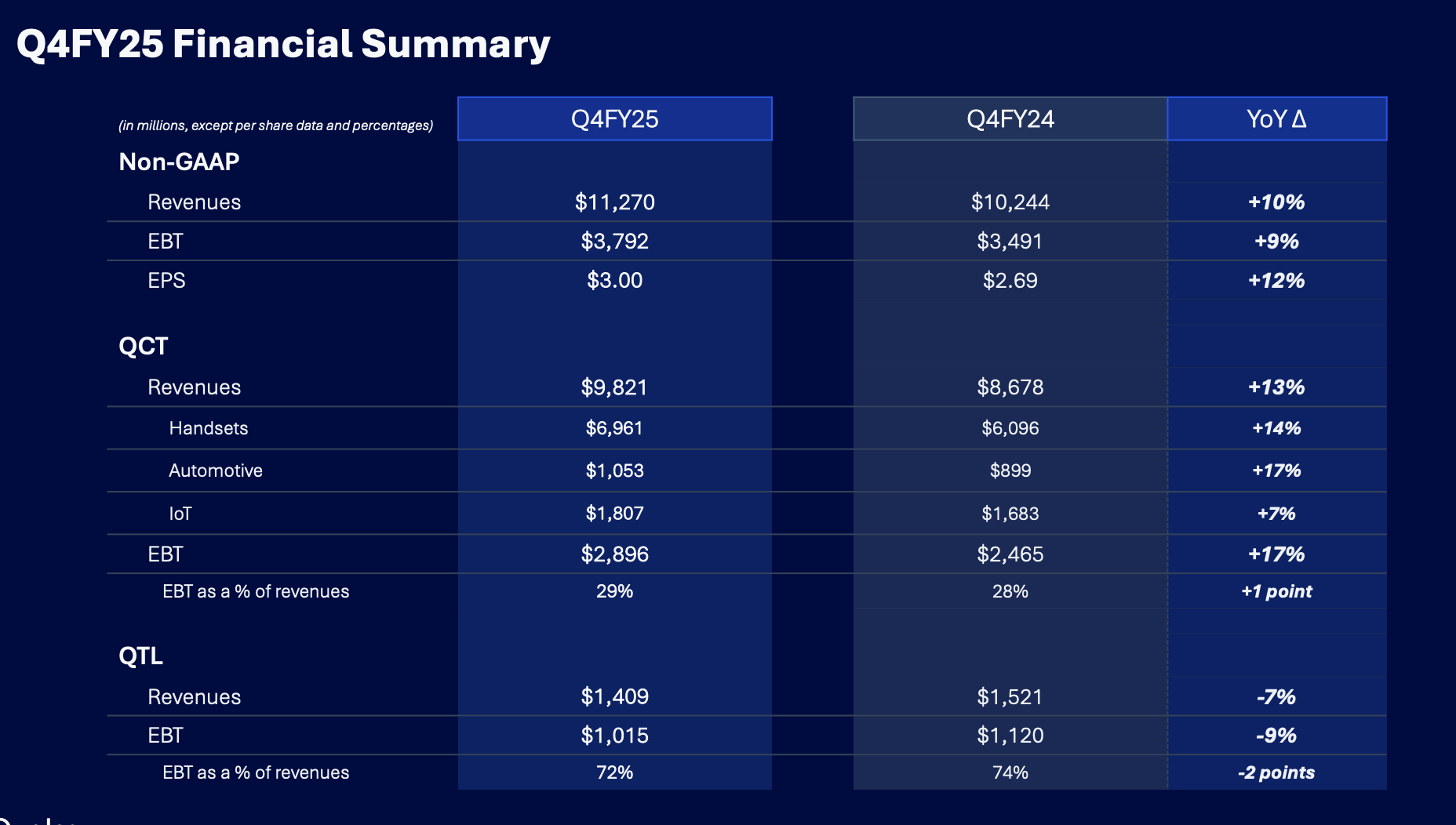Click the Q4FY25 Financial Summary title

tap(283, 44)
